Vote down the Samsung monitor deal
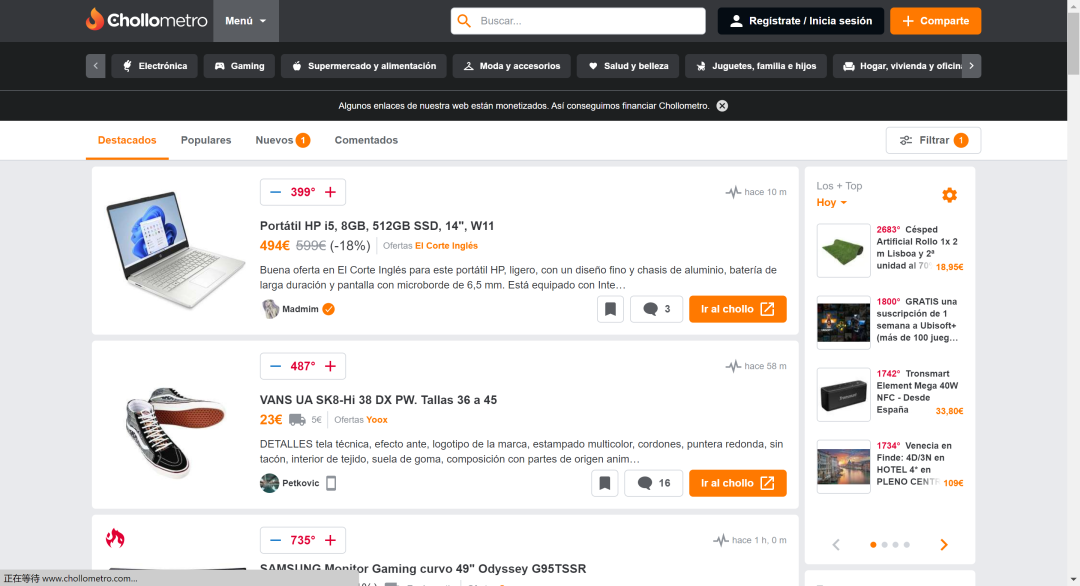The height and width of the screenshot is (586, 1080). [x=276, y=541]
